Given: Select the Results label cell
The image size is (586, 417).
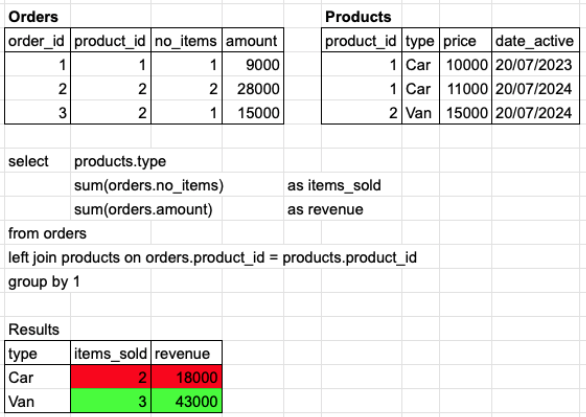Looking at the screenshot, I should [x=37, y=329].
